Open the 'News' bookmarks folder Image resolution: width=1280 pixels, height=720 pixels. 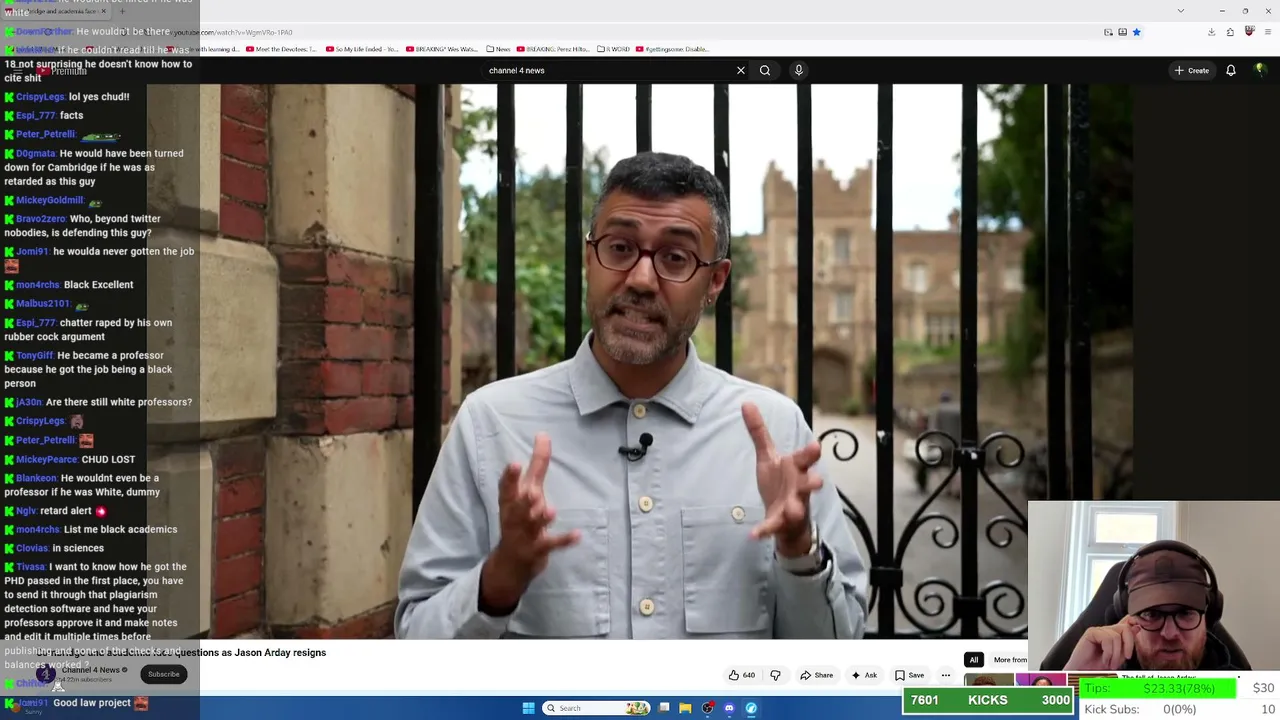coord(498,49)
